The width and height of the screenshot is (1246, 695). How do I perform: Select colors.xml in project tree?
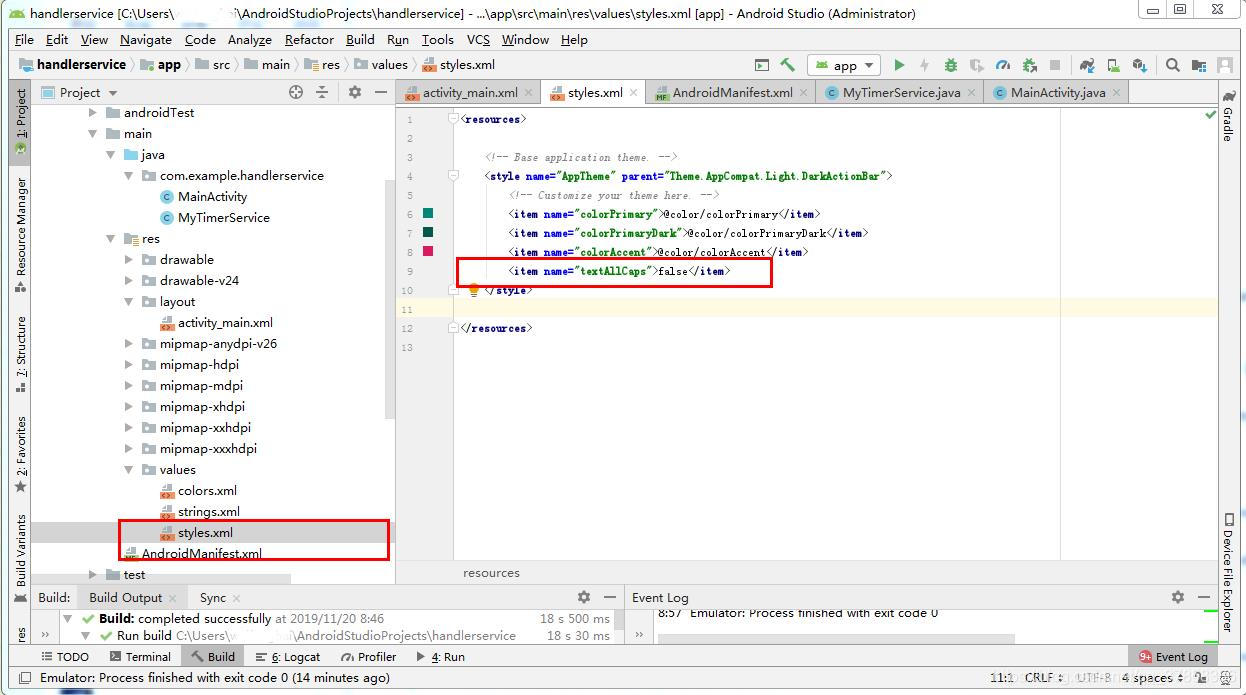tap(207, 491)
